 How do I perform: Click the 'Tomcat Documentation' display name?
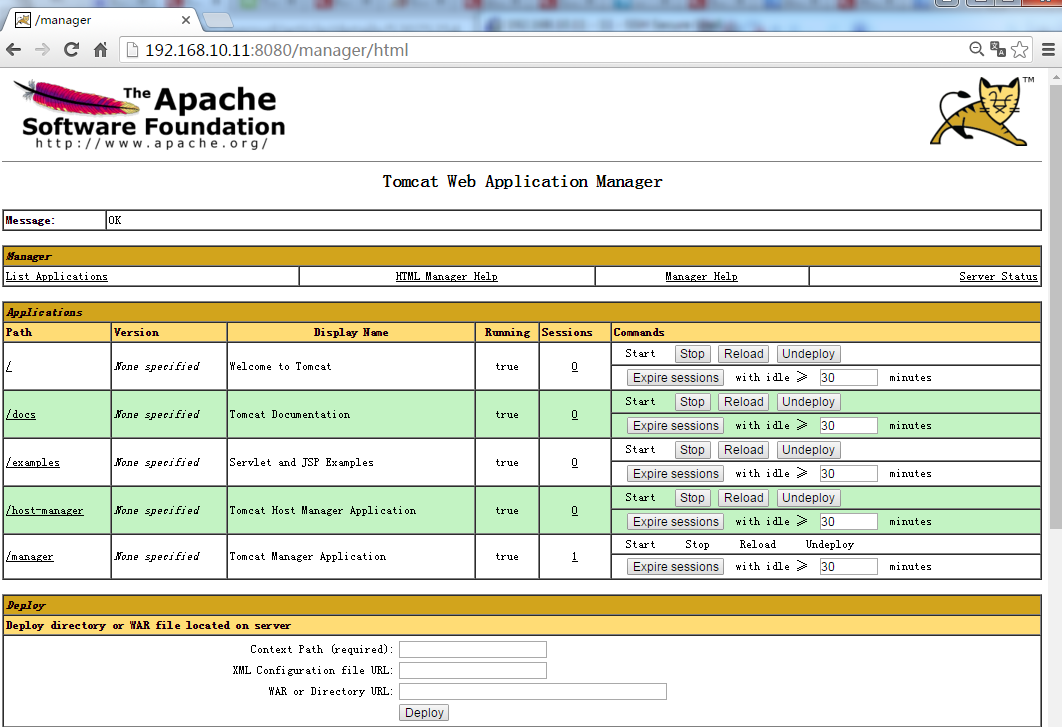(290, 415)
